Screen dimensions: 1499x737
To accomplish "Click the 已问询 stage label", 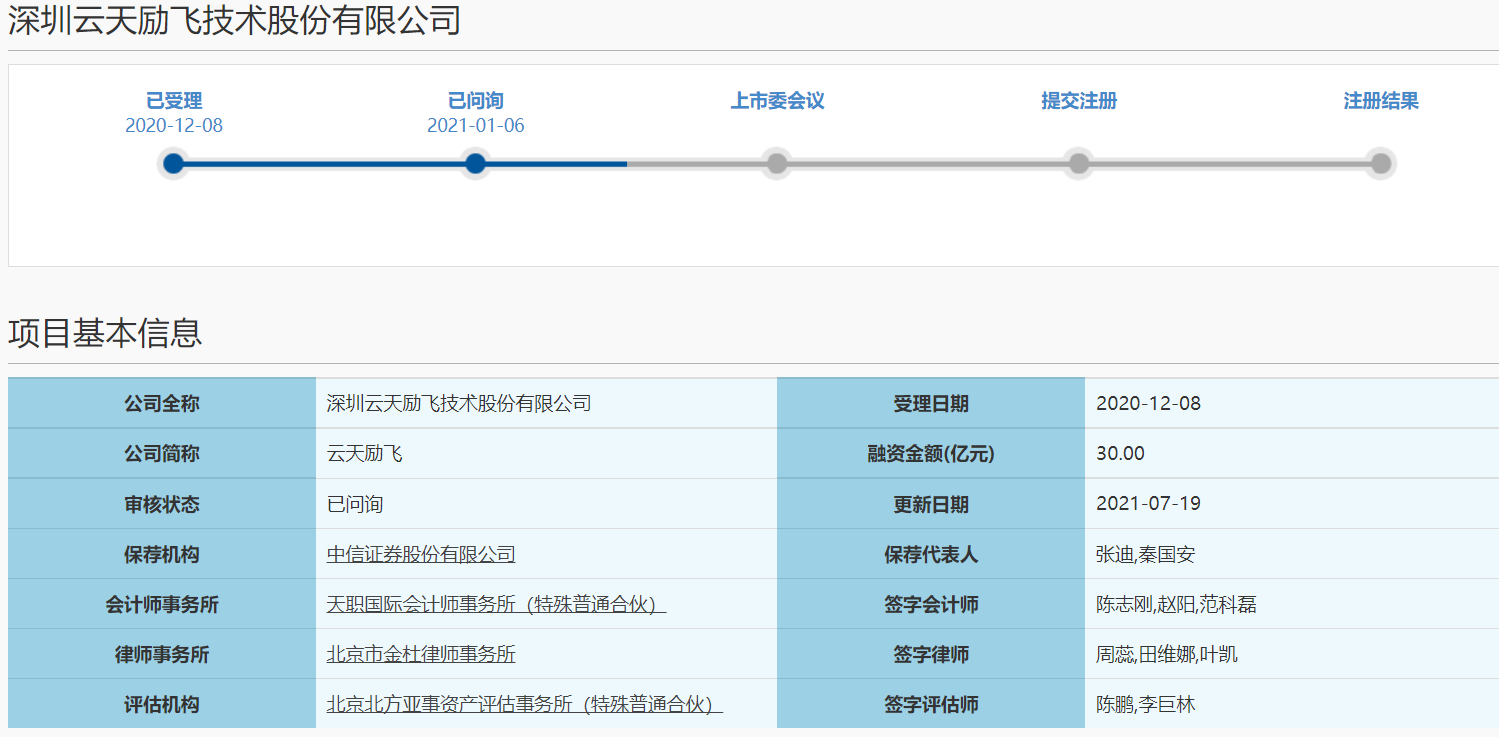I will pyautogui.click(x=476, y=101).
